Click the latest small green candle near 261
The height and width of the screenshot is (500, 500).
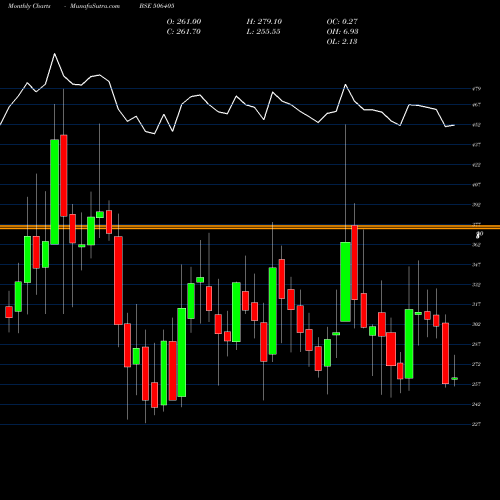pos(454,379)
